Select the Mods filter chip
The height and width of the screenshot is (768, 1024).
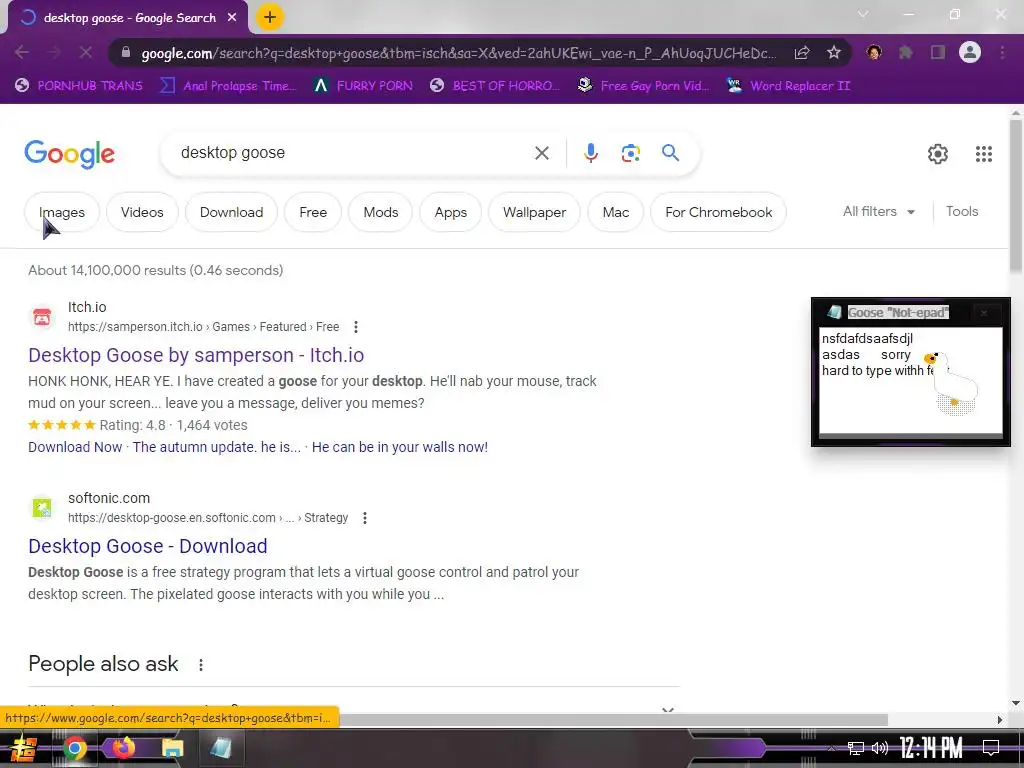(381, 212)
